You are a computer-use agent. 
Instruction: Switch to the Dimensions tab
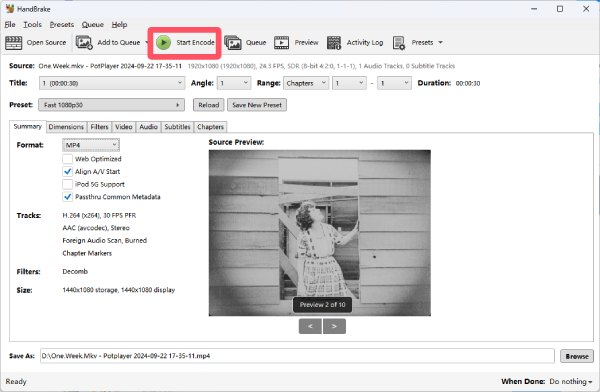[x=66, y=127]
